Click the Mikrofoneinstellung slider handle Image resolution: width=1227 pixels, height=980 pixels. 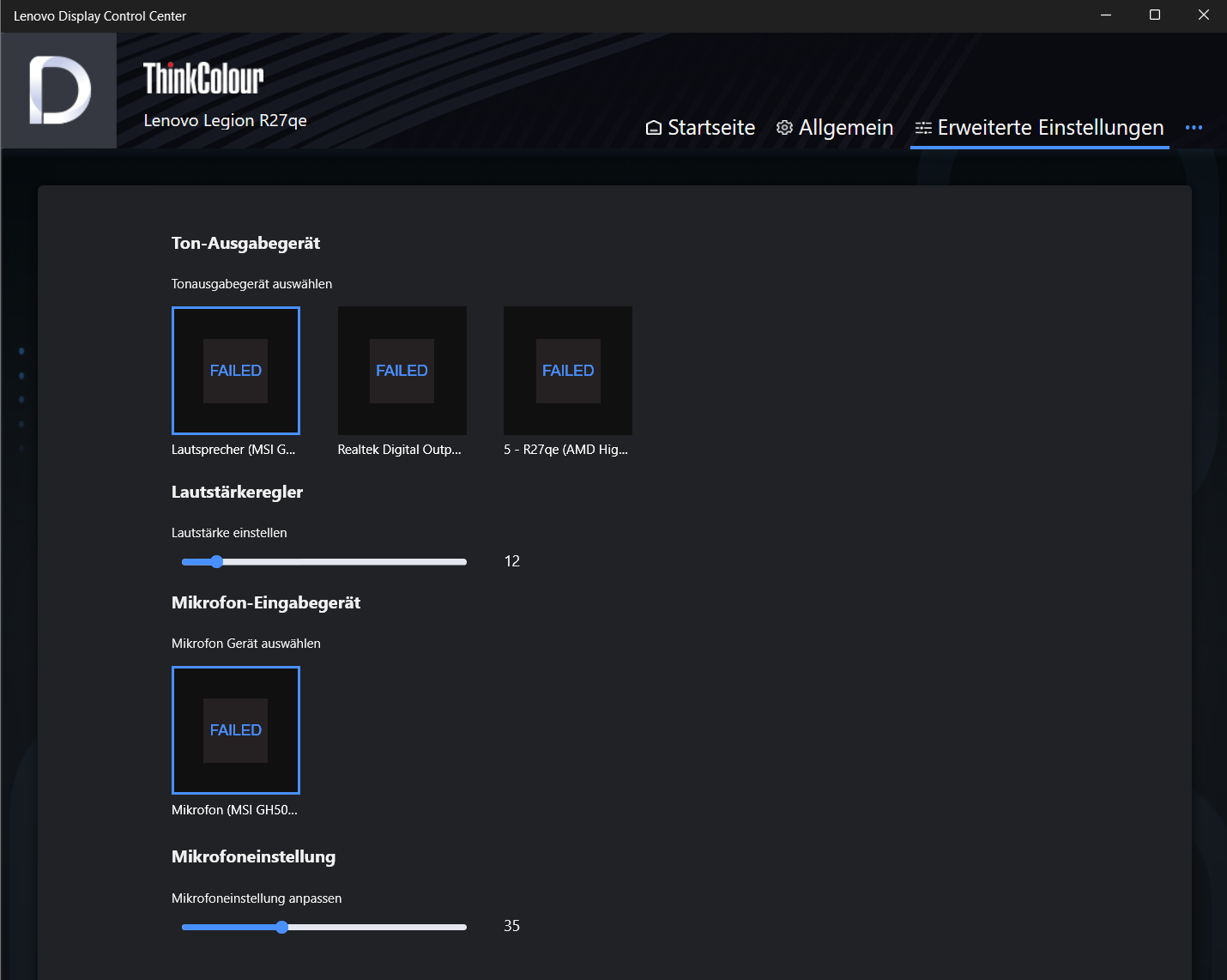[x=282, y=928]
